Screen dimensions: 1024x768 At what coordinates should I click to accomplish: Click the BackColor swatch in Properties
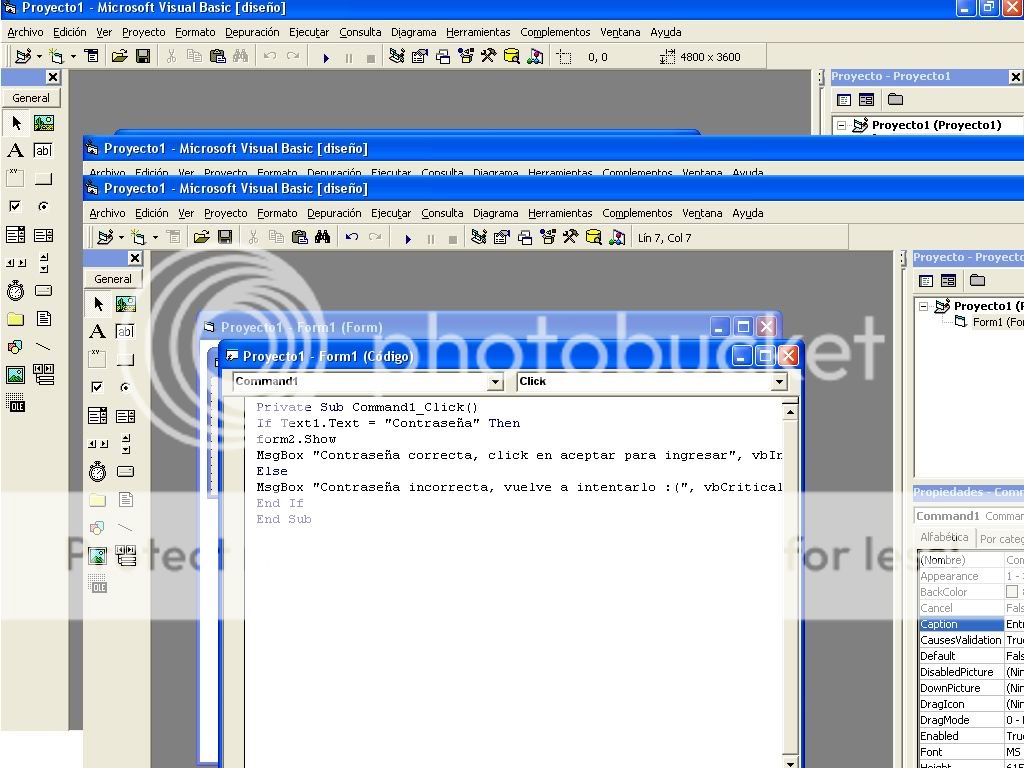(x=1012, y=592)
